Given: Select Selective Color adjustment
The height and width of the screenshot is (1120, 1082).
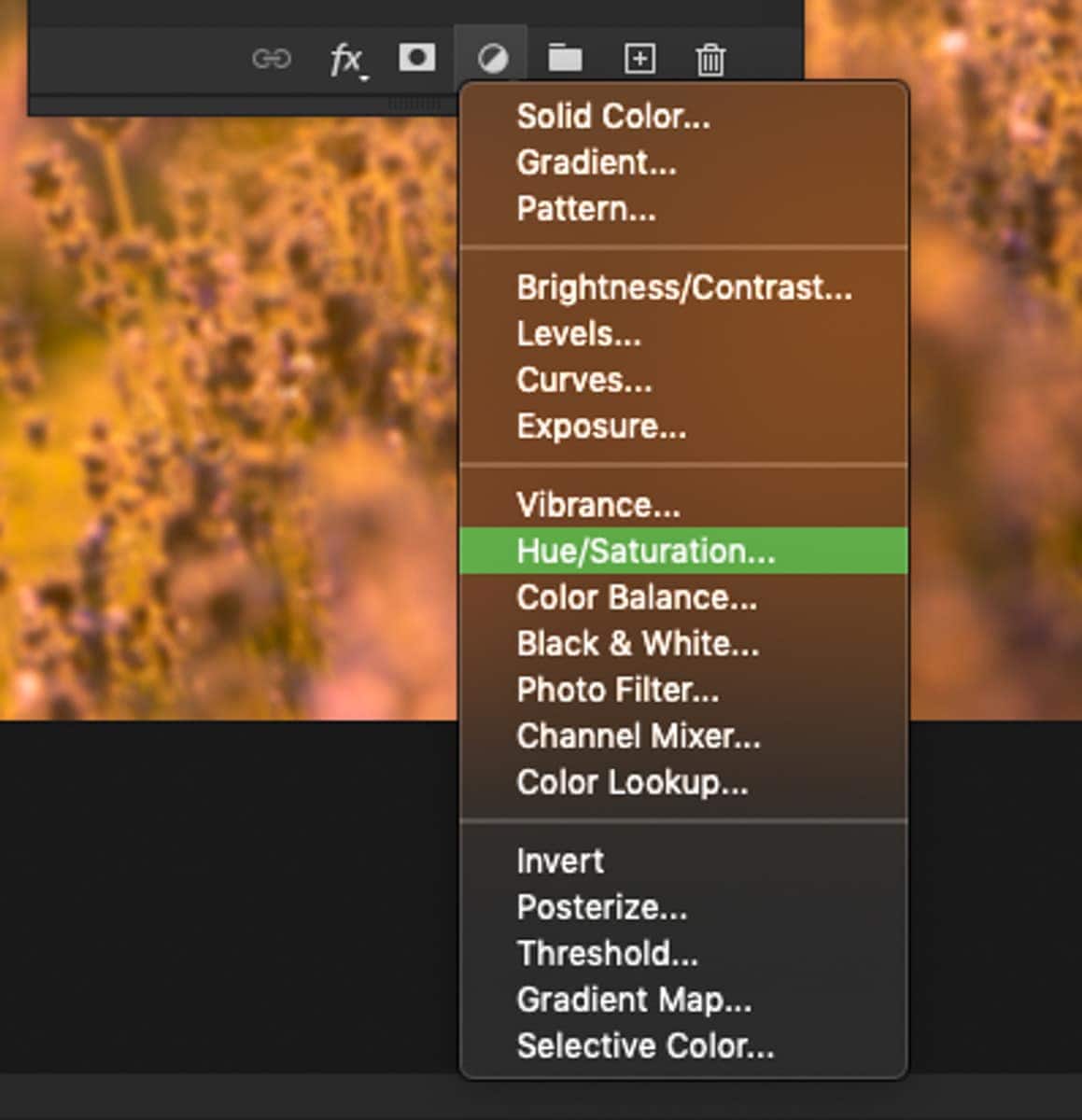Looking at the screenshot, I should [x=683, y=1046].
